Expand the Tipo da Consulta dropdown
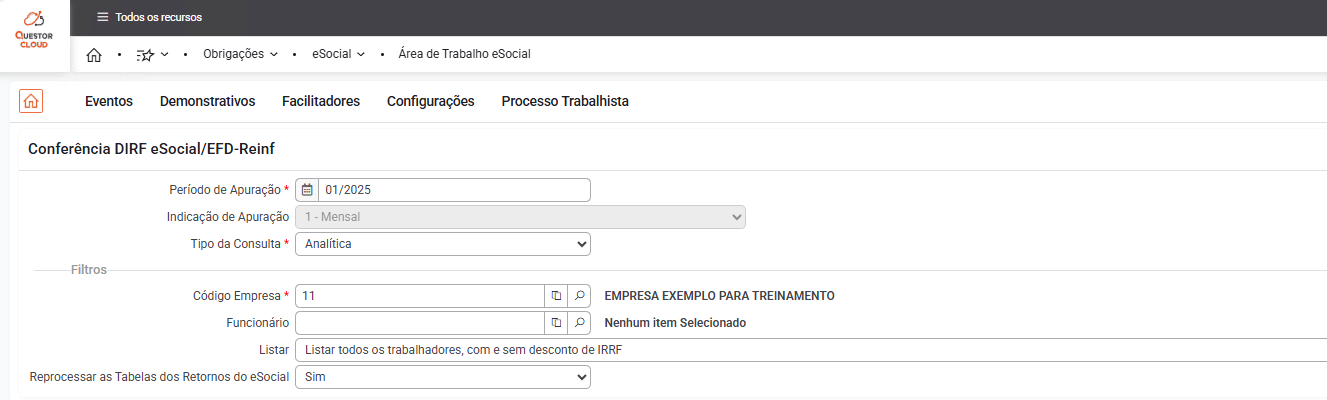This screenshot has width=1327, height=400. (x=442, y=244)
